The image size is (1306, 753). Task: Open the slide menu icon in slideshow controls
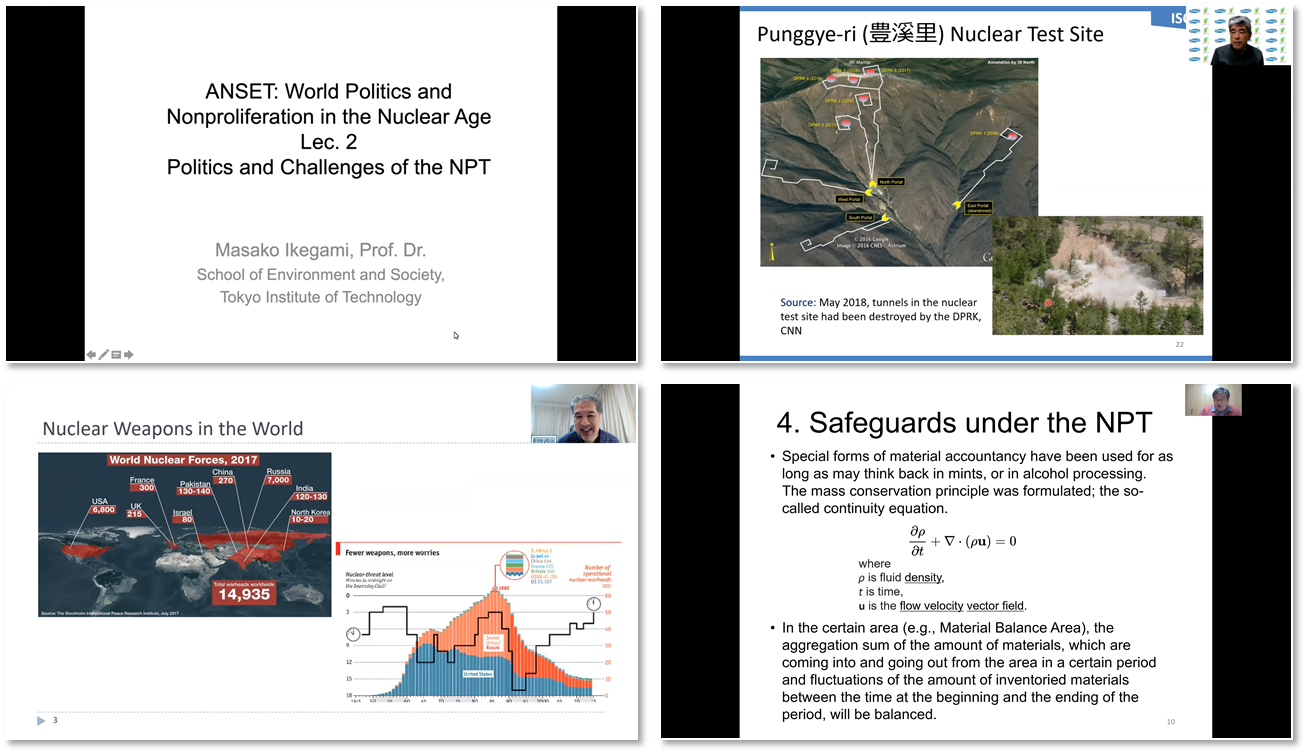(x=116, y=354)
